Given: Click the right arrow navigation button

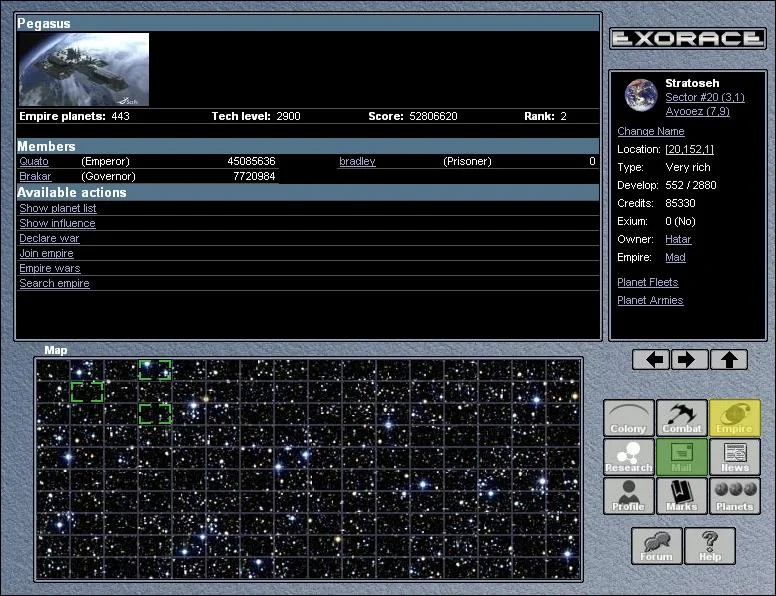Looking at the screenshot, I should click(x=690, y=360).
